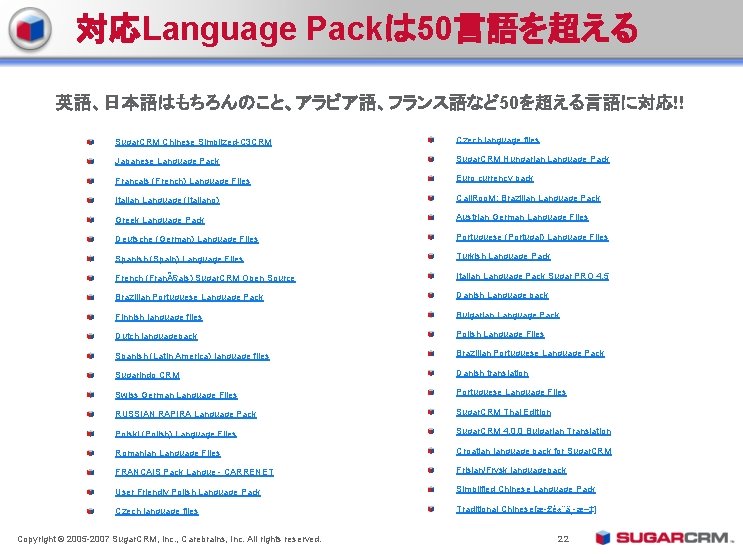Viewport: 743px width, 554px height.
Task: Follow SugarCRM 4.0.0 Bulgarian Translation link
Action: point(534,431)
